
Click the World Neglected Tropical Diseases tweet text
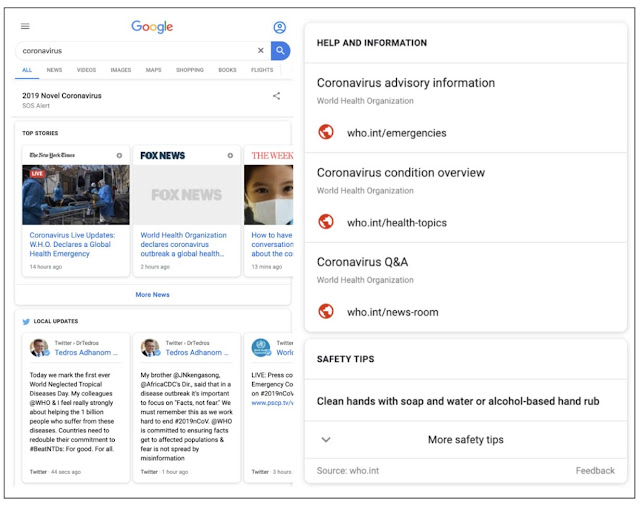72,412
